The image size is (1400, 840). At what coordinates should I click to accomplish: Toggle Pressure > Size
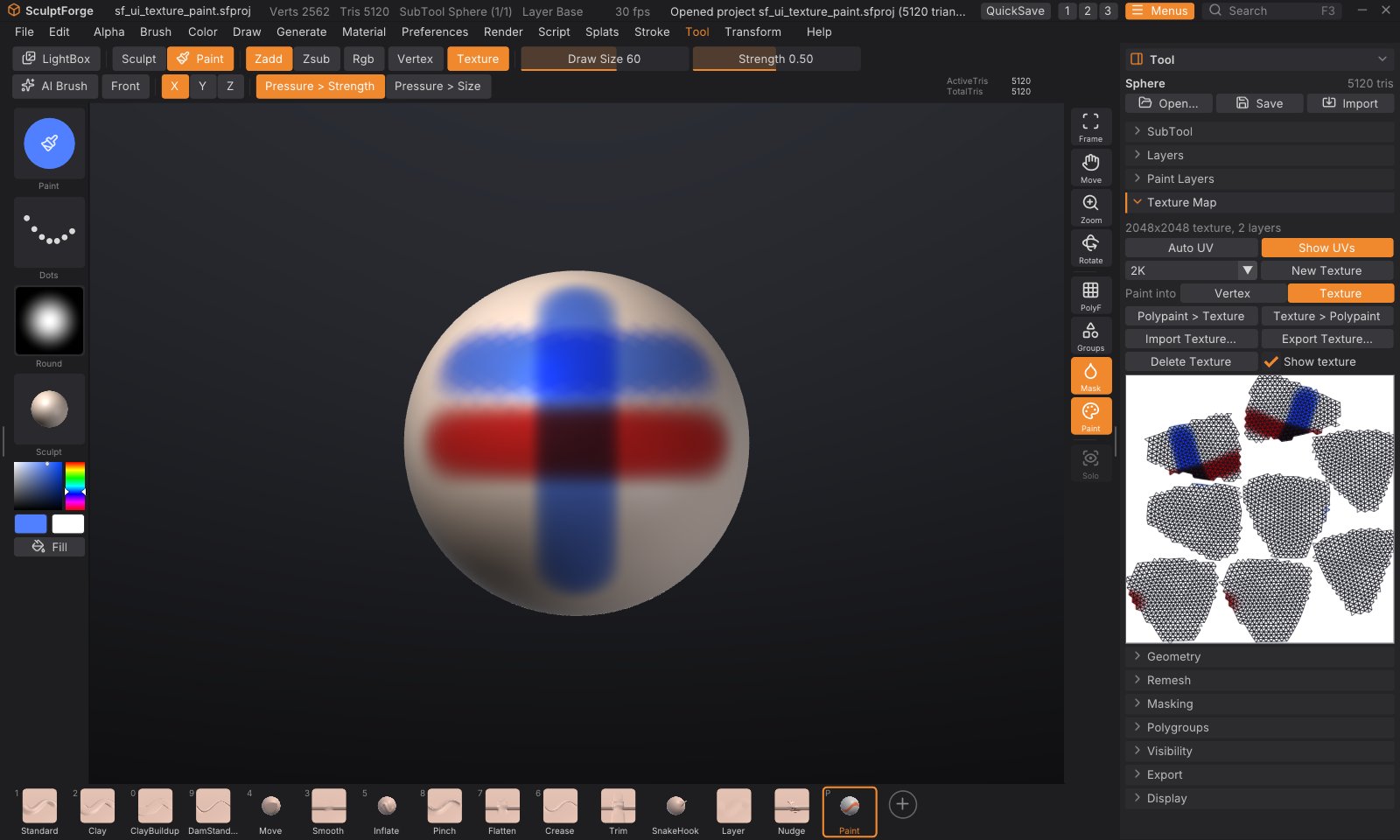click(x=437, y=86)
